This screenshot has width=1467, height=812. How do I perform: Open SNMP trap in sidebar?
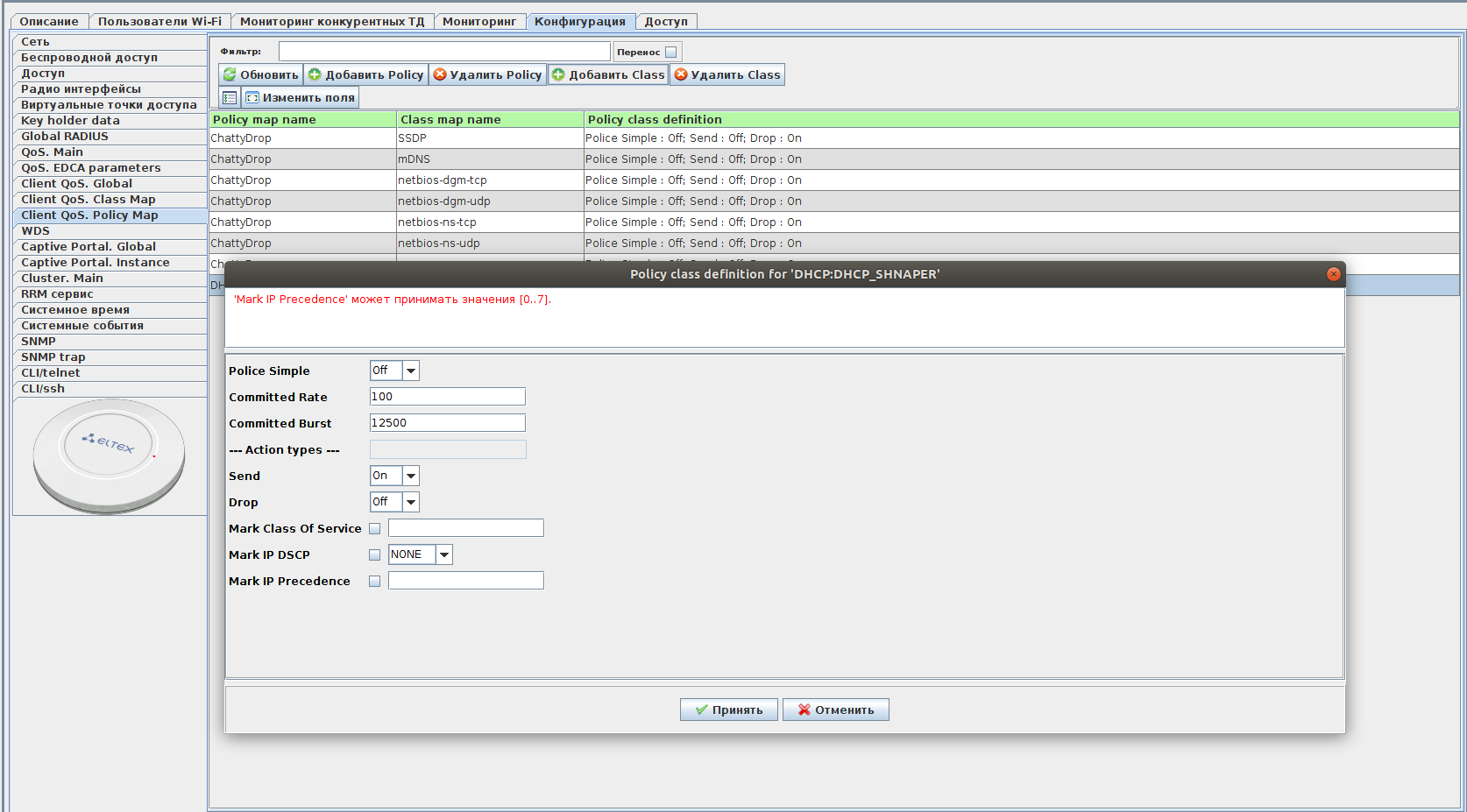coord(110,357)
